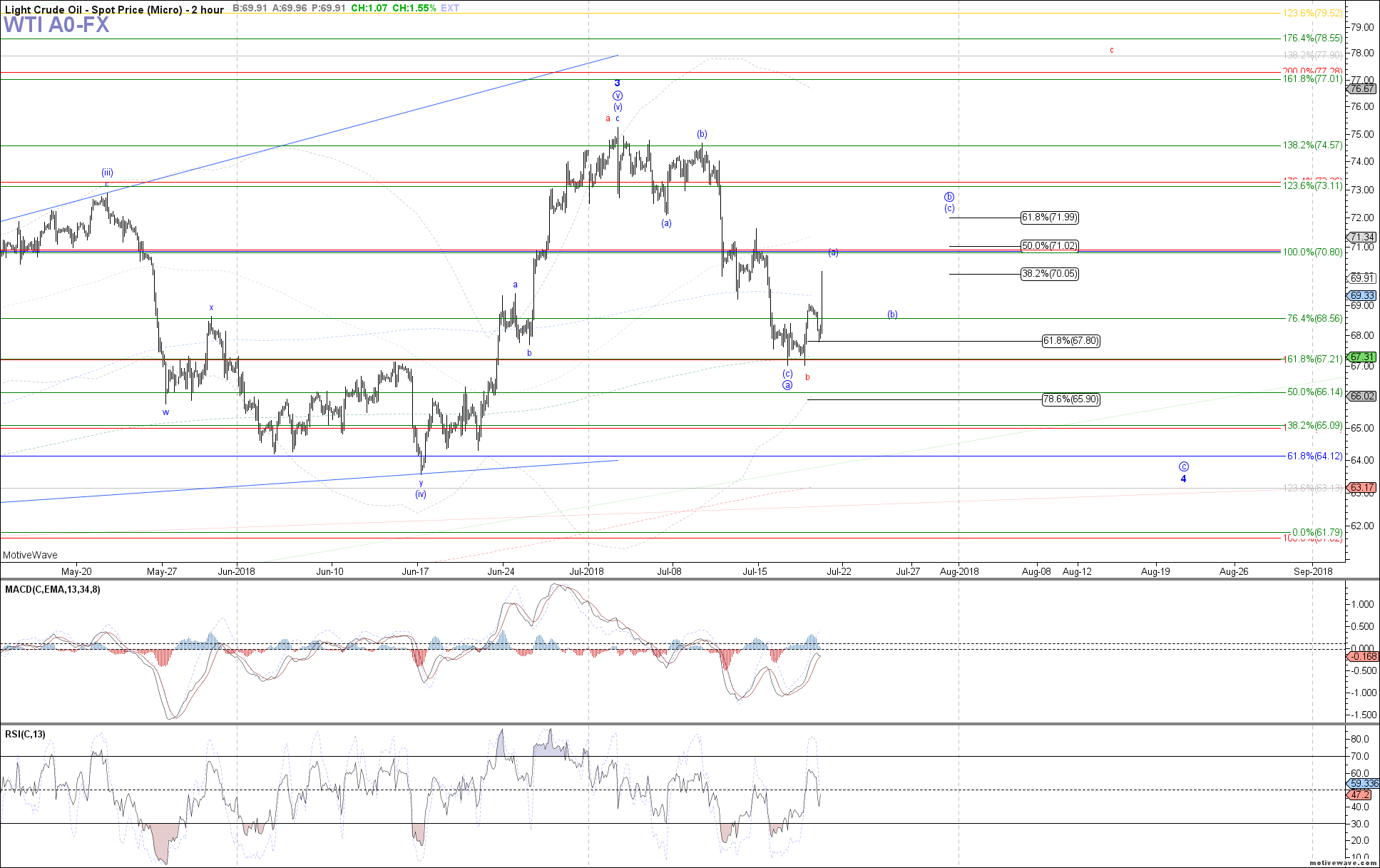Click the '0.0%(61.79)' base level label
Image resolution: width=1380 pixels, height=868 pixels.
coord(1317,532)
